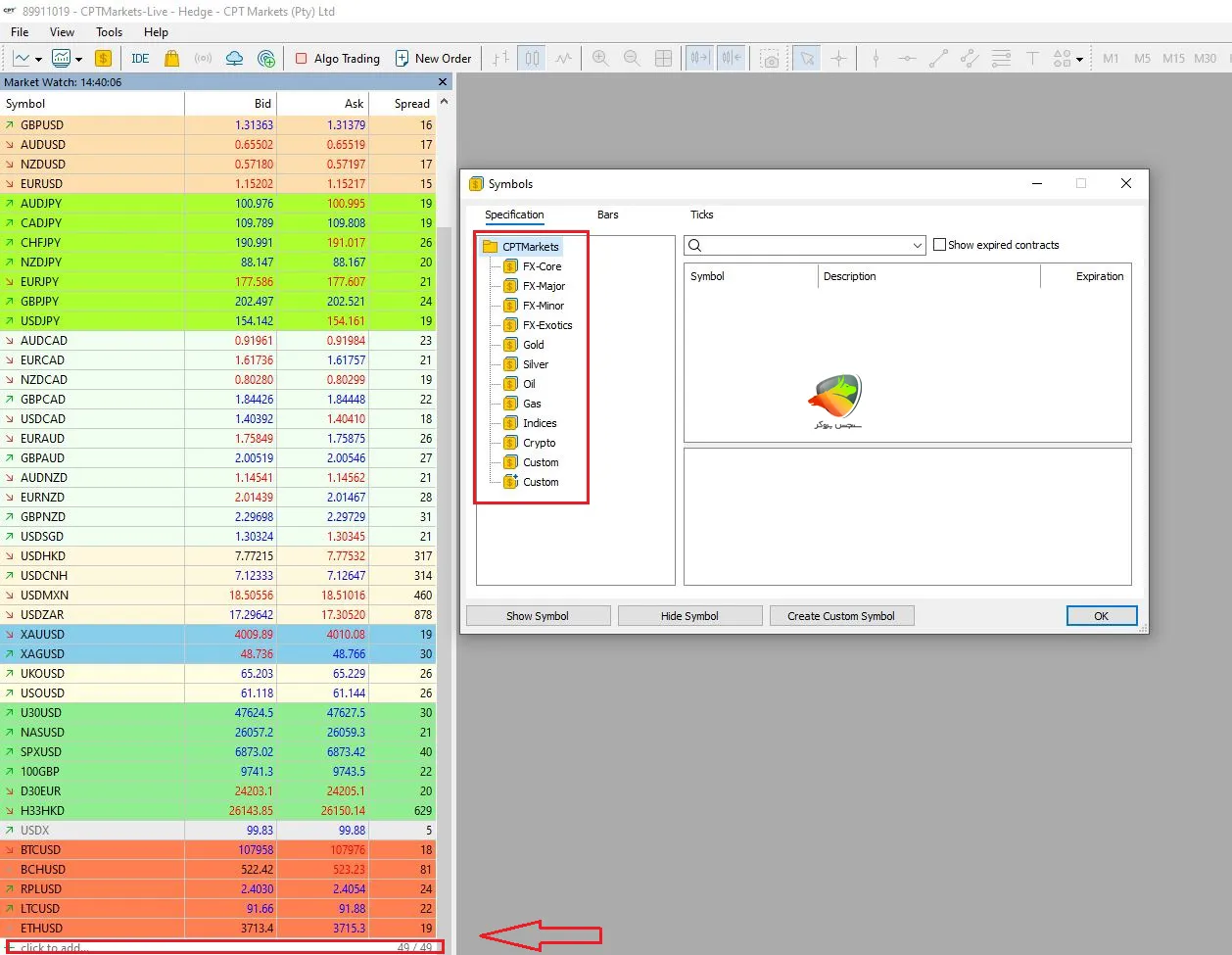Switch to the Bars tab

[x=607, y=215]
